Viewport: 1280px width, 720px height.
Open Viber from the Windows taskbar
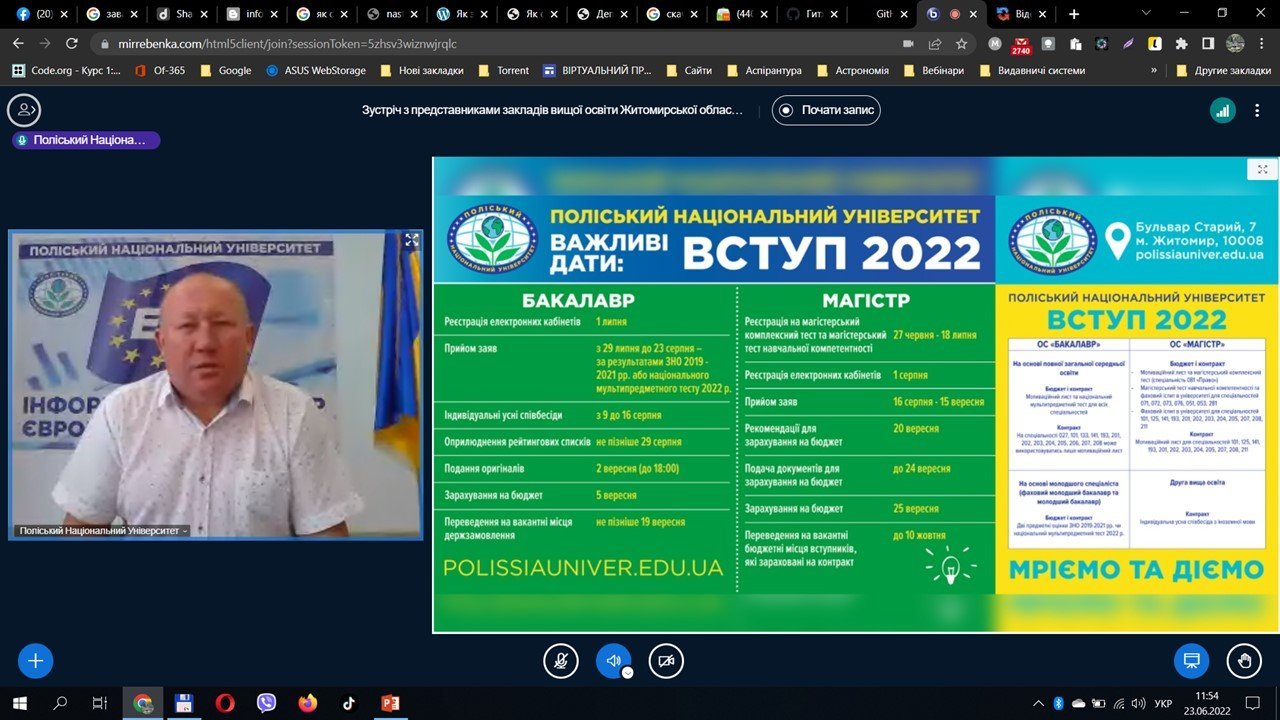pyautogui.click(x=266, y=703)
